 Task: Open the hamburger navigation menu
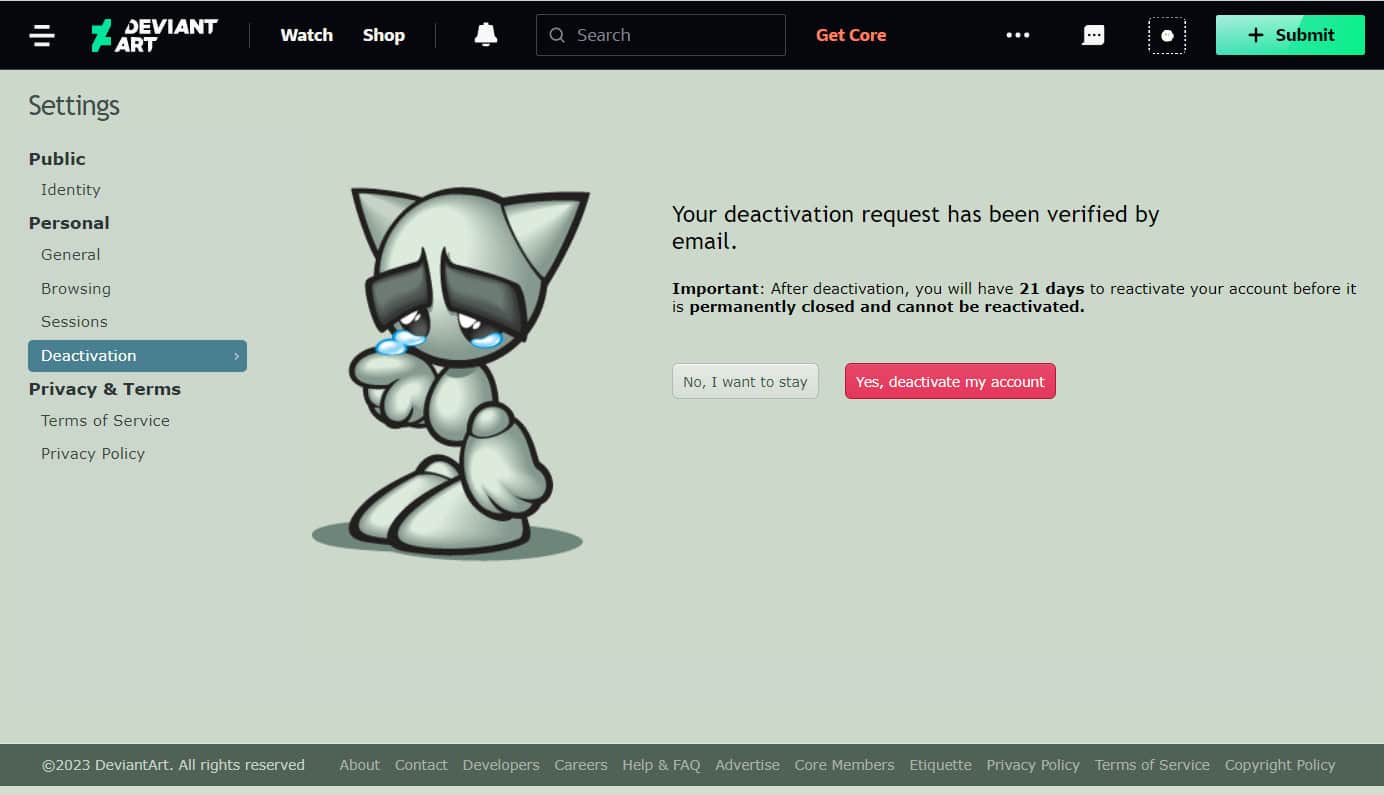[x=41, y=35]
